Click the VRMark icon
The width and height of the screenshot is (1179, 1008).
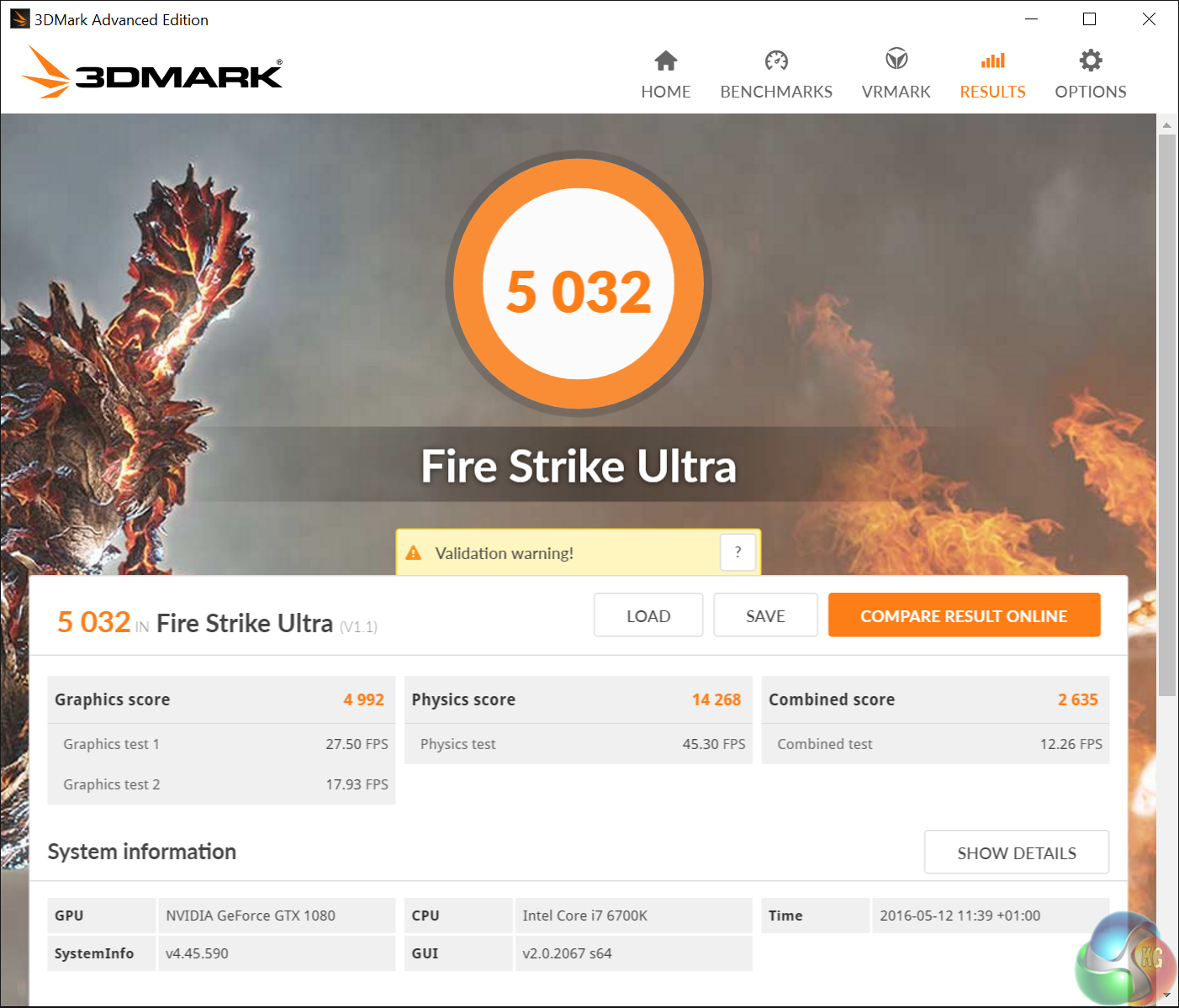point(896,59)
